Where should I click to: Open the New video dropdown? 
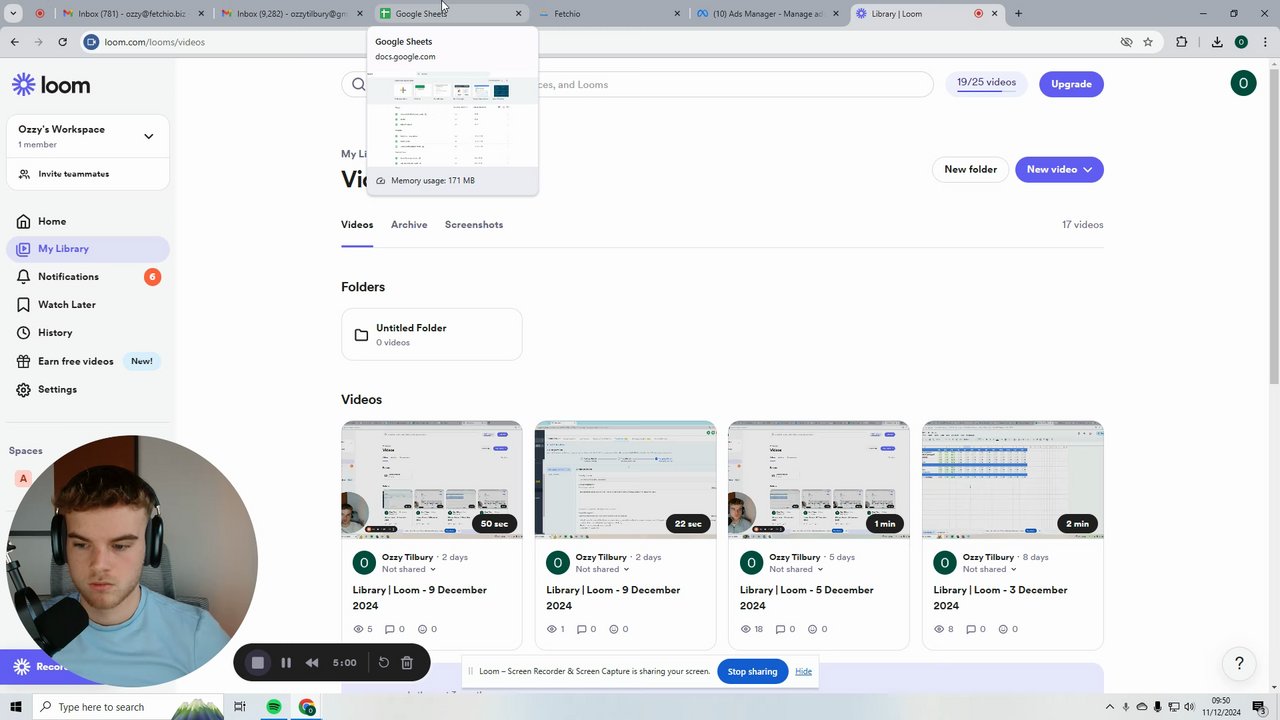click(1059, 169)
